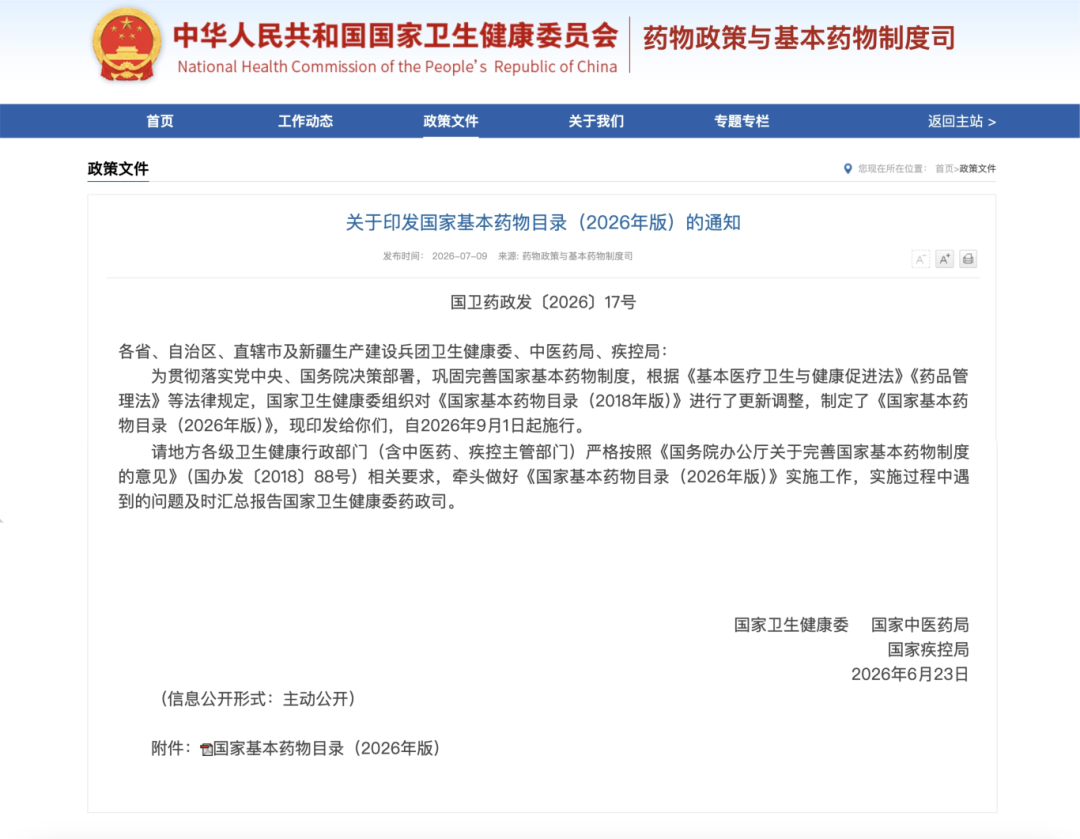Click department name 药物政策与基本药物制度司
This screenshot has width=1080, height=839.
[x=799, y=38]
